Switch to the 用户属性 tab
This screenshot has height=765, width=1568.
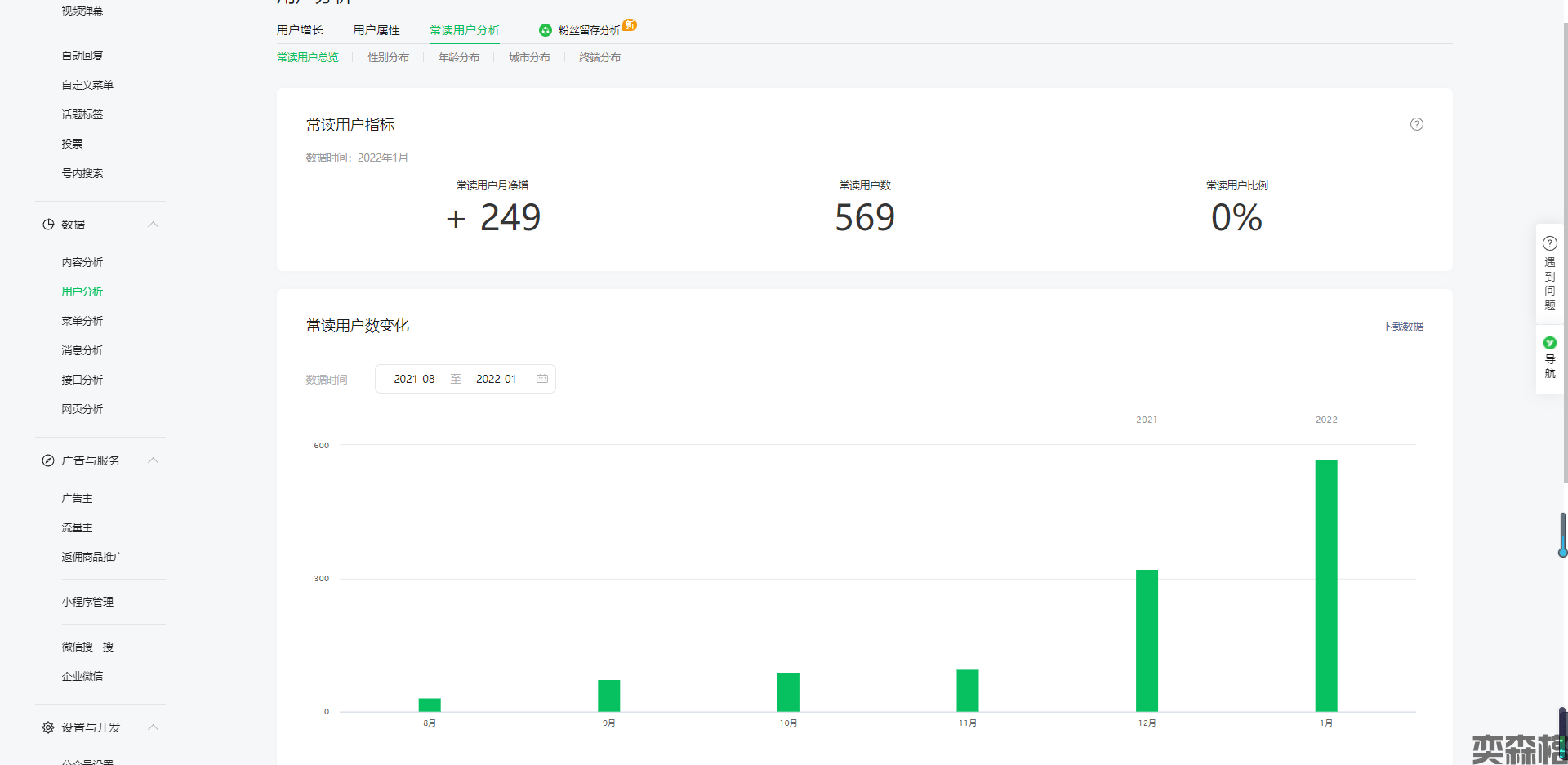[376, 30]
